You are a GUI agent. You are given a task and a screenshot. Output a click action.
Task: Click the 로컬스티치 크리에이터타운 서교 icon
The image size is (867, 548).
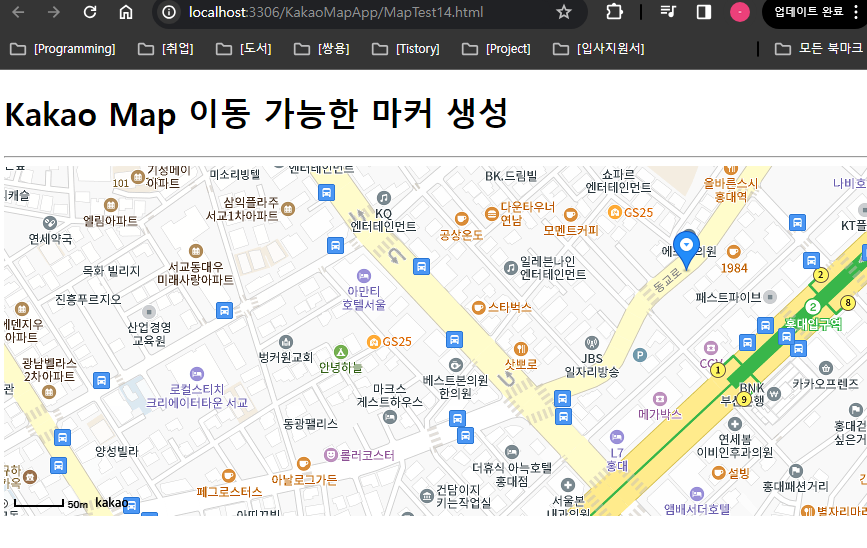point(197,374)
